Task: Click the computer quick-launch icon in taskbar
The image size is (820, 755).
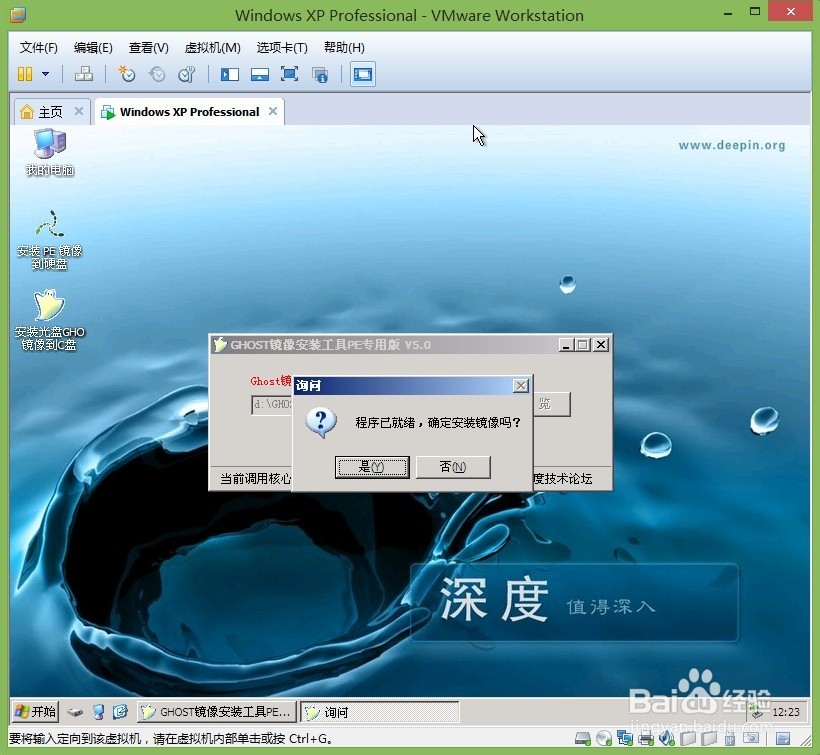Action: 98,712
